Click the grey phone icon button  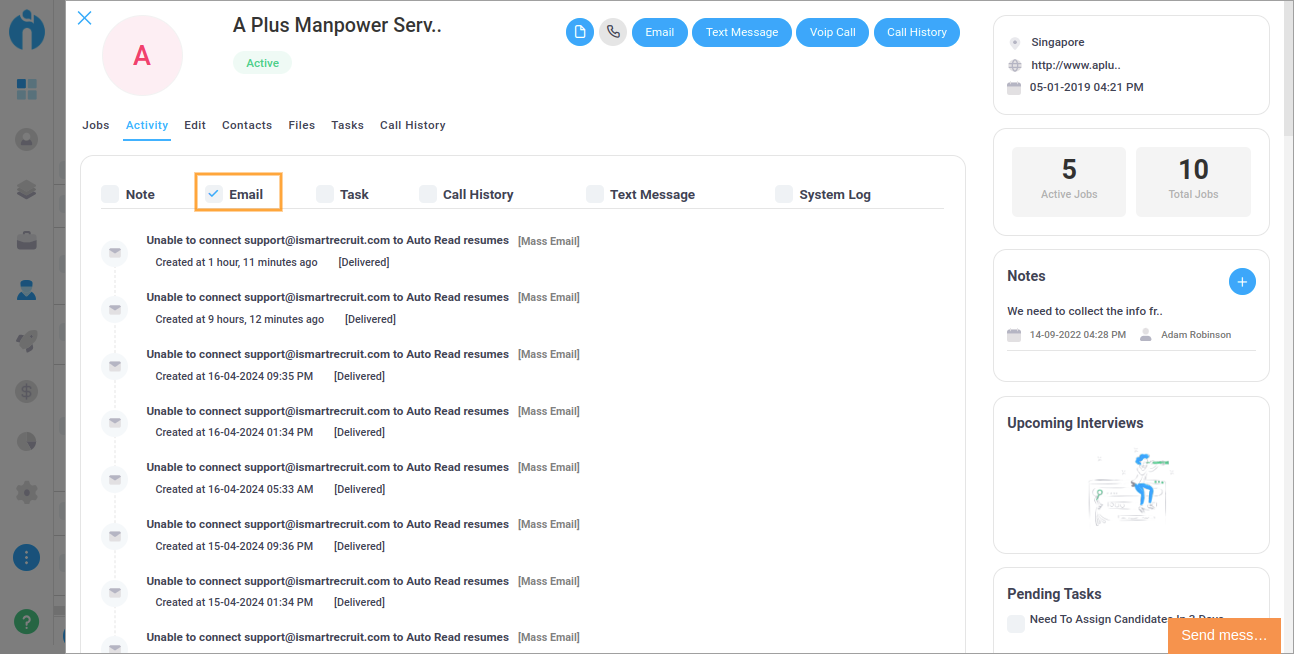pyautogui.click(x=613, y=32)
